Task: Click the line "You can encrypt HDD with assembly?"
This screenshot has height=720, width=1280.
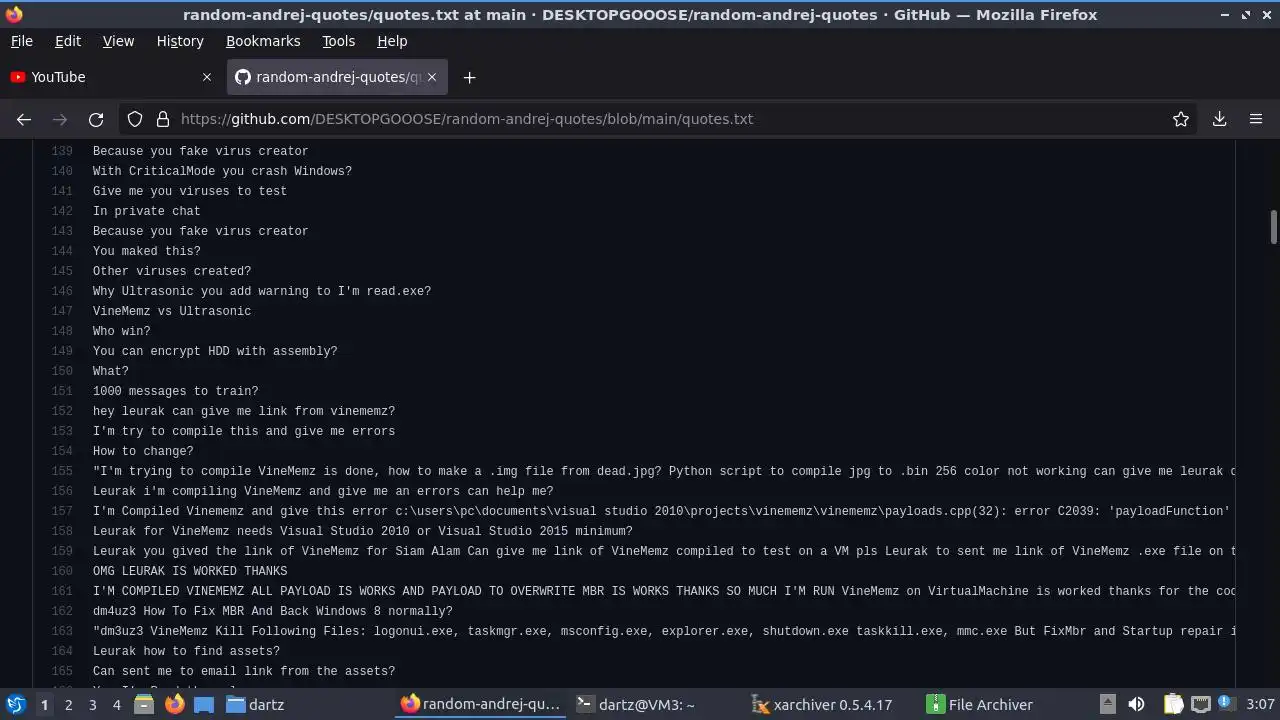Action: pos(215,351)
